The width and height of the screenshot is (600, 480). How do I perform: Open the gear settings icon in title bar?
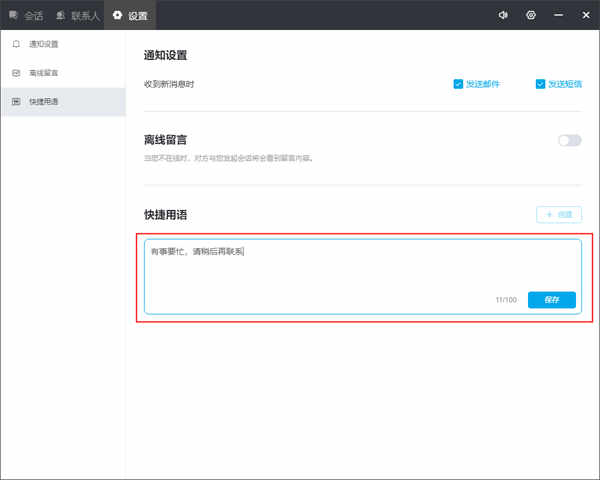(x=531, y=15)
